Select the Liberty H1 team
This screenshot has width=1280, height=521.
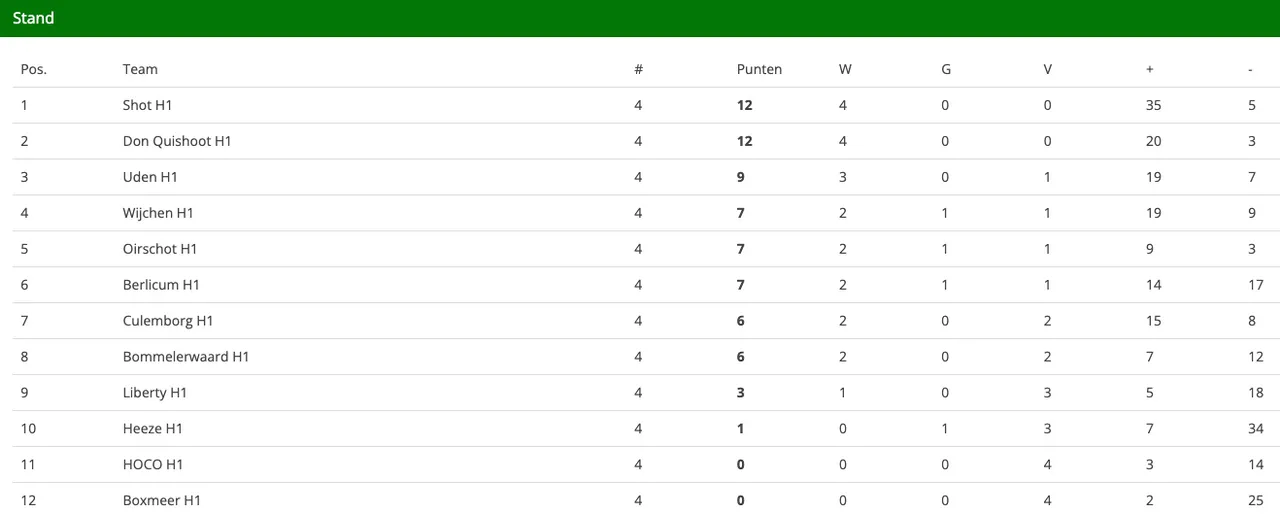[x=155, y=393]
